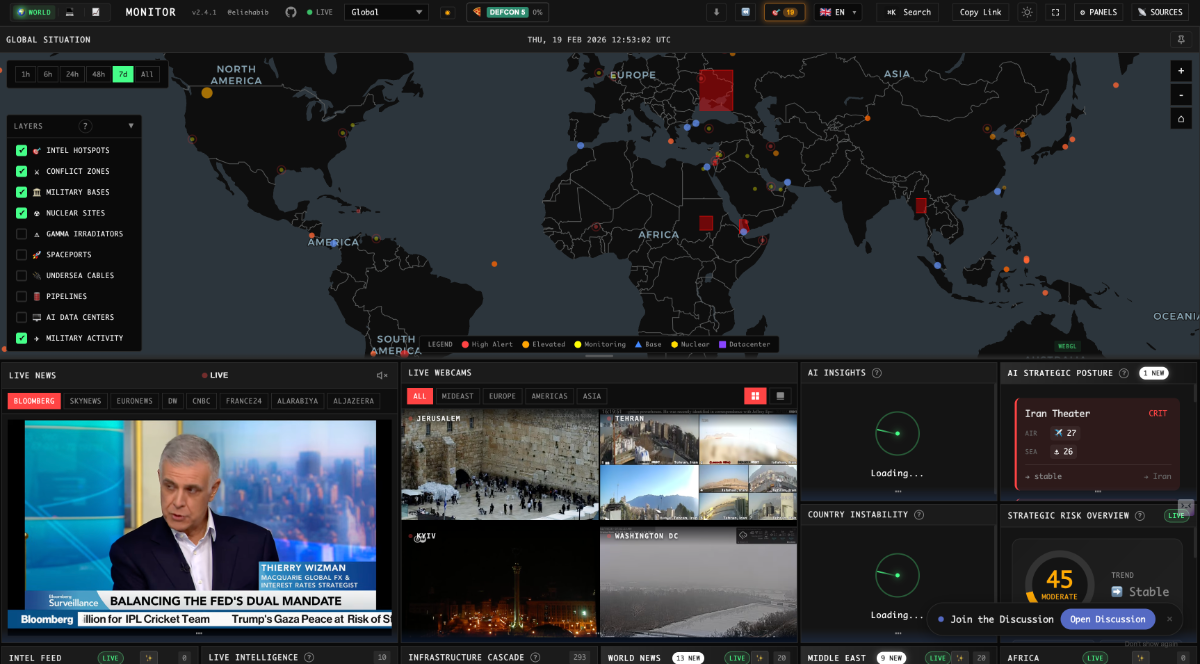Open AI Insights help icon
The height and width of the screenshot is (664, 1200).
(x=877, y=373)
